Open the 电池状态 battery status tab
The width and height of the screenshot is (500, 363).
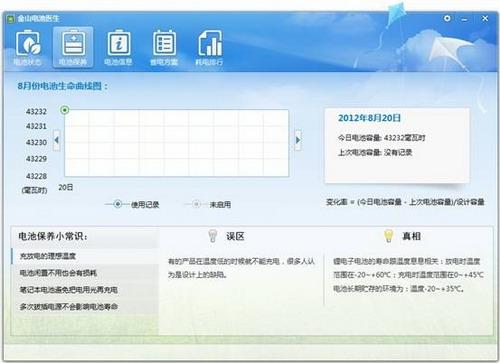pos(27,47)
